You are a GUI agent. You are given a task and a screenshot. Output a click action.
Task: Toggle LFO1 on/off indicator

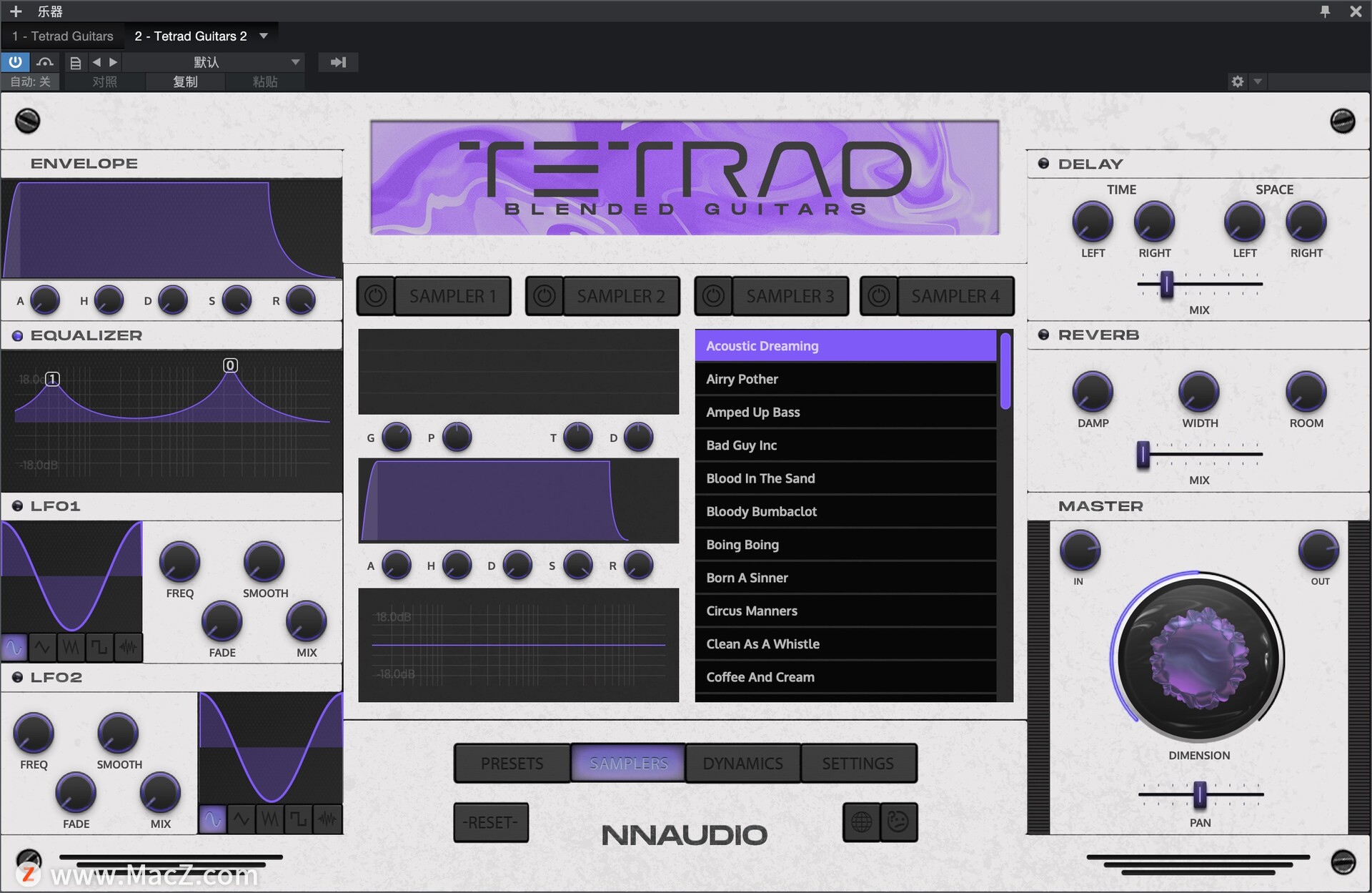tap(17, 506)
